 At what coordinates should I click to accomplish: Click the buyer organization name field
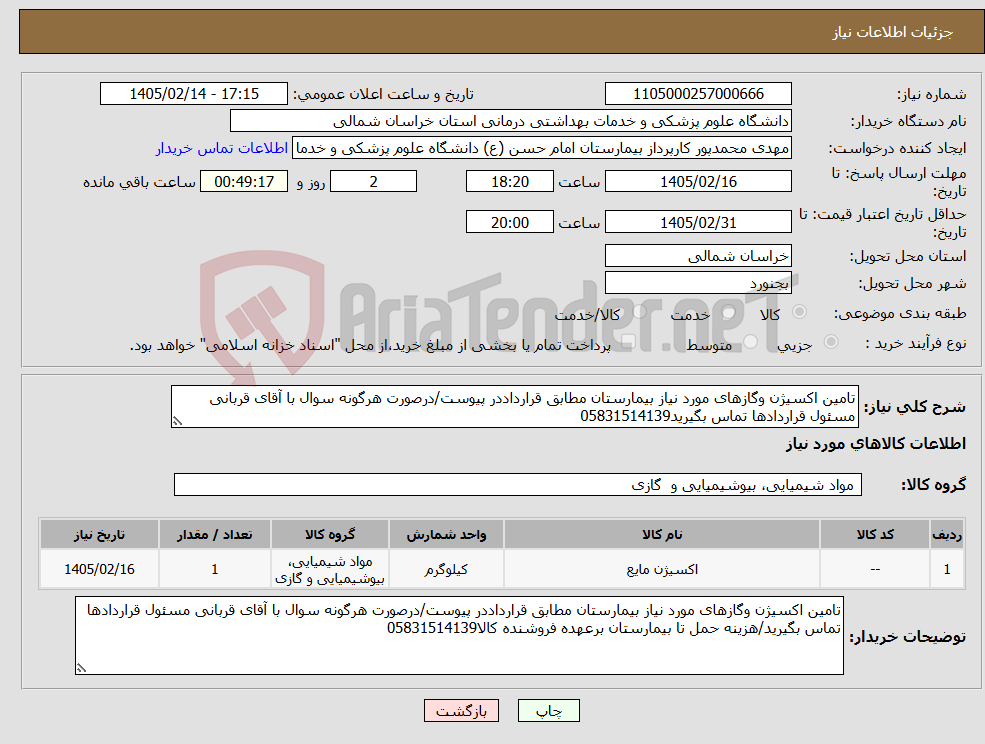tap(511, 121)
